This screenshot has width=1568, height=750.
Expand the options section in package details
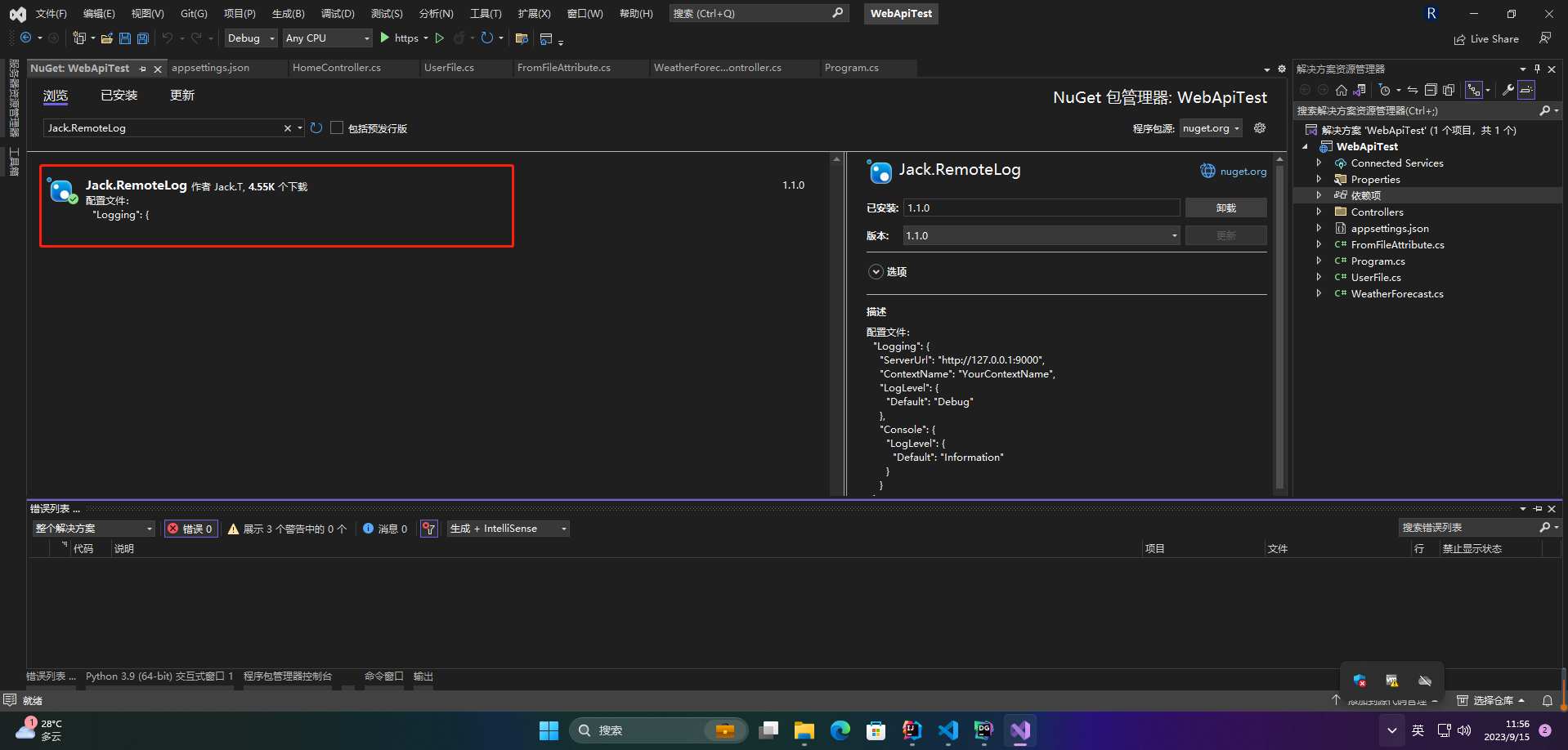876,271
